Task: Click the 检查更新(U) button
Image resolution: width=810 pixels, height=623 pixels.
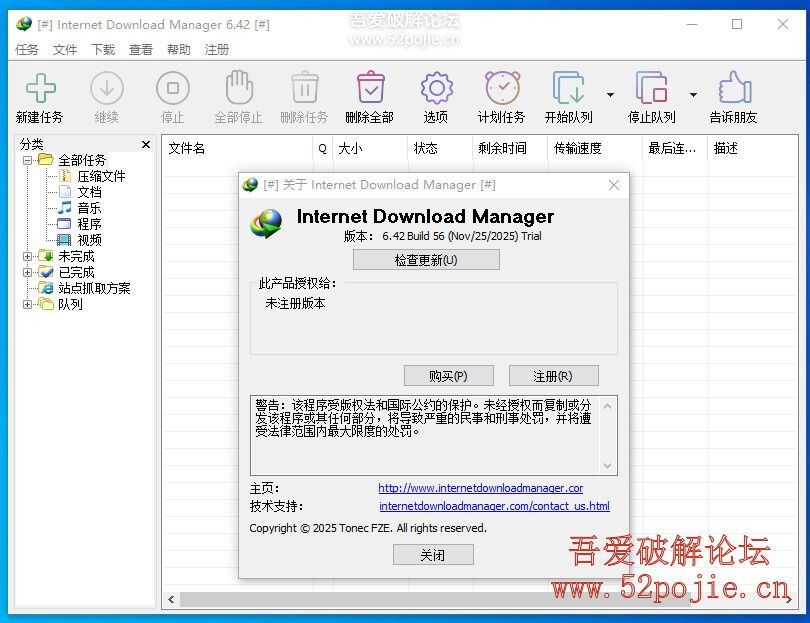Action: [425, 260]
